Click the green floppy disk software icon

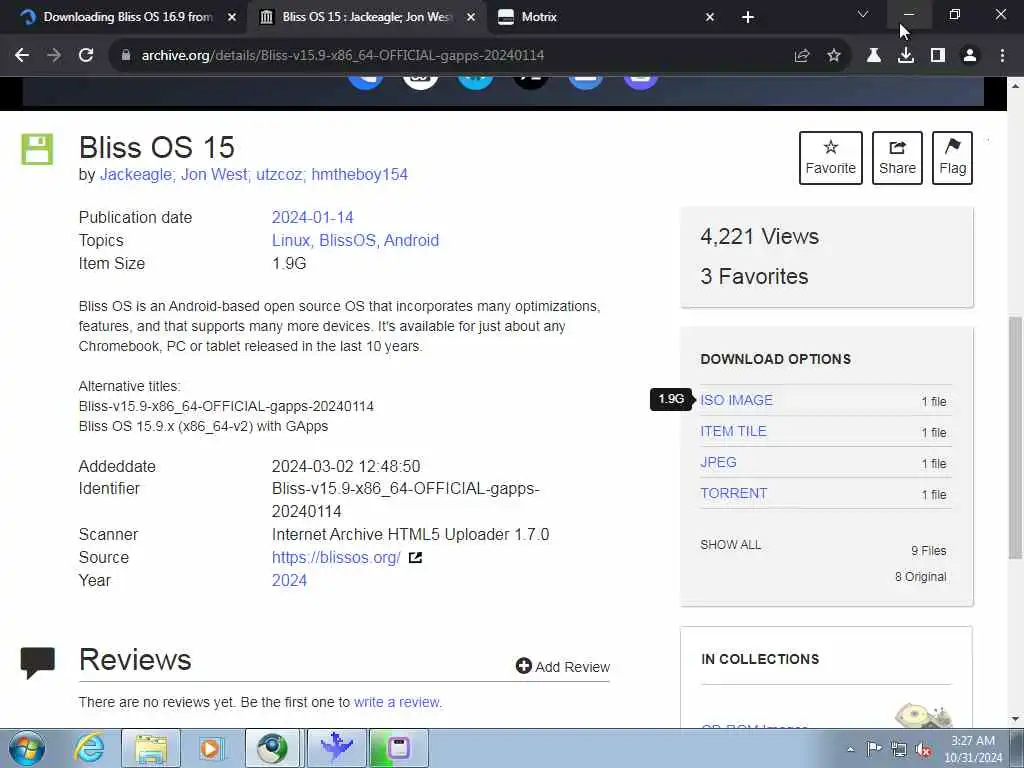(x=37, y=149)
